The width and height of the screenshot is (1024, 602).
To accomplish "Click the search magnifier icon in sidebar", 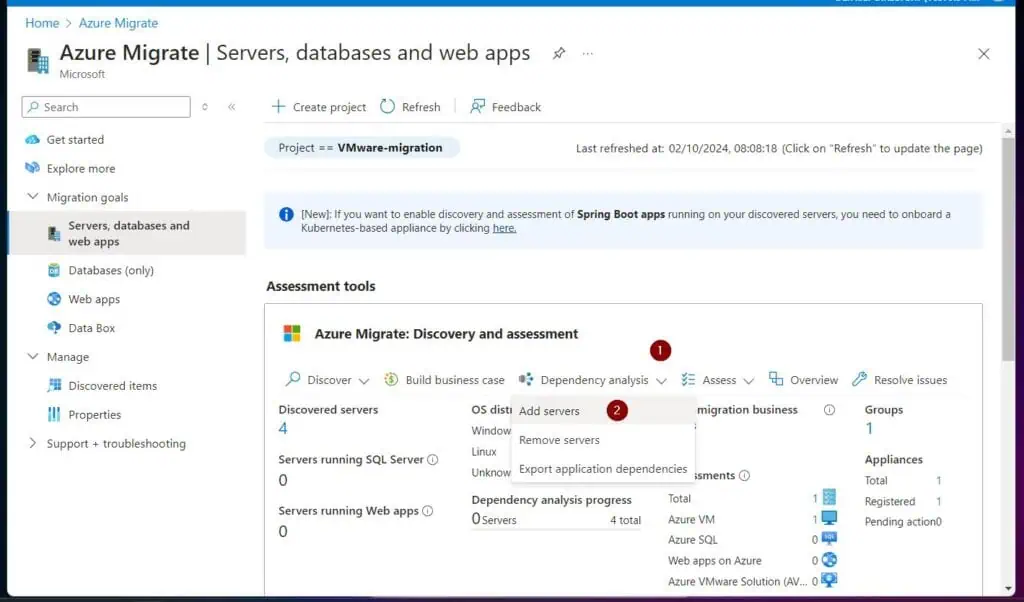I will [33, 107].
